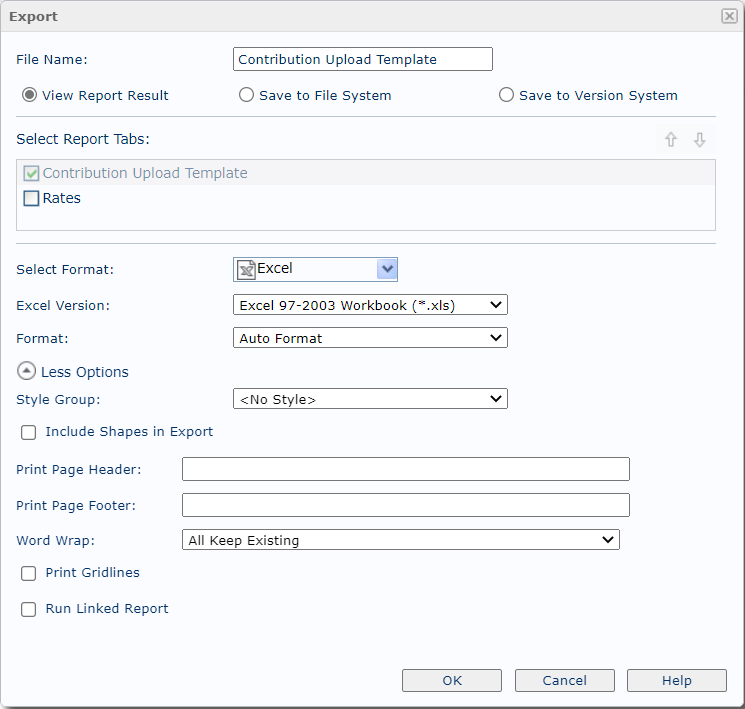Click the Cancel button
Image resolution: width=745 pixels, height=709 pixels.
tap(564, 680)
